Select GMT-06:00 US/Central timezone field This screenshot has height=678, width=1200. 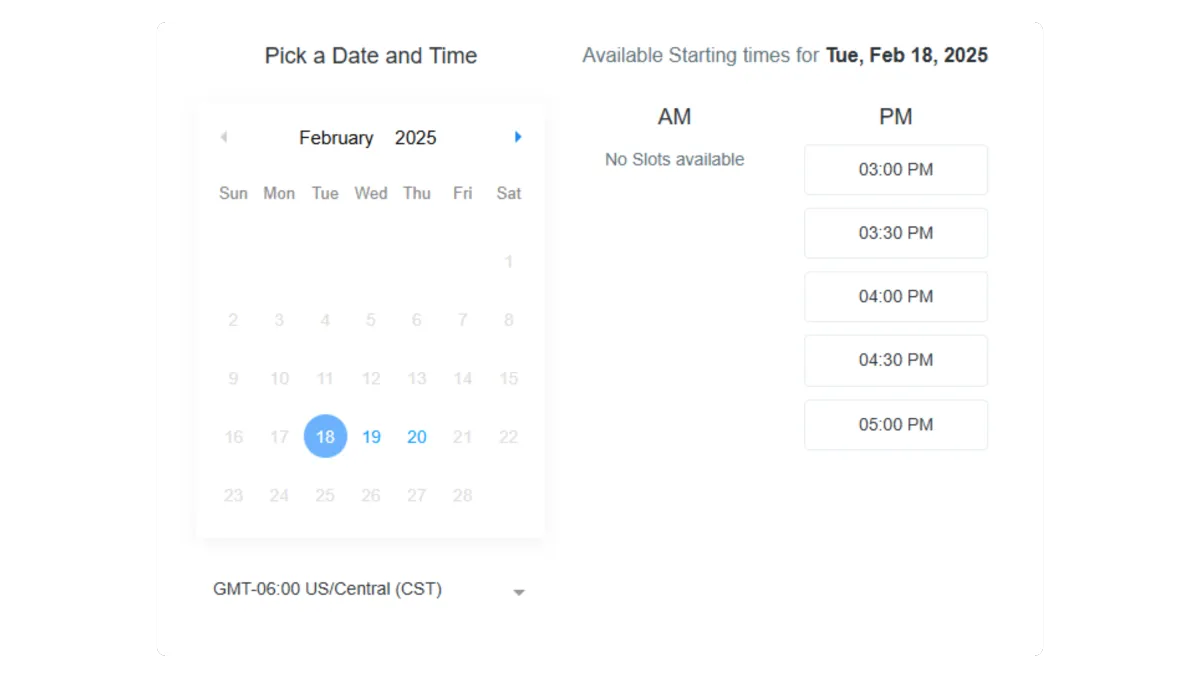370,589
